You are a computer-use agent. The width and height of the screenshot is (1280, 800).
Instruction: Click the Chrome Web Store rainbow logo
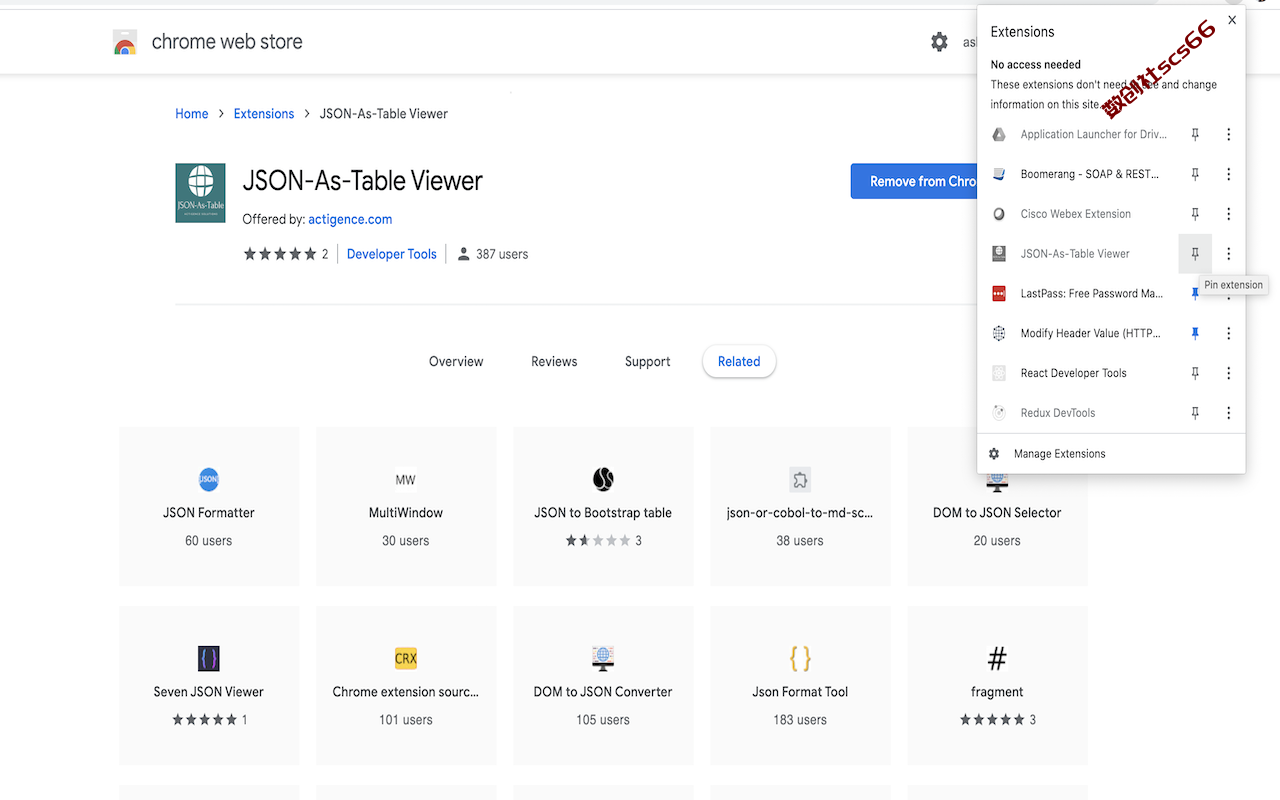coord(125,42)
